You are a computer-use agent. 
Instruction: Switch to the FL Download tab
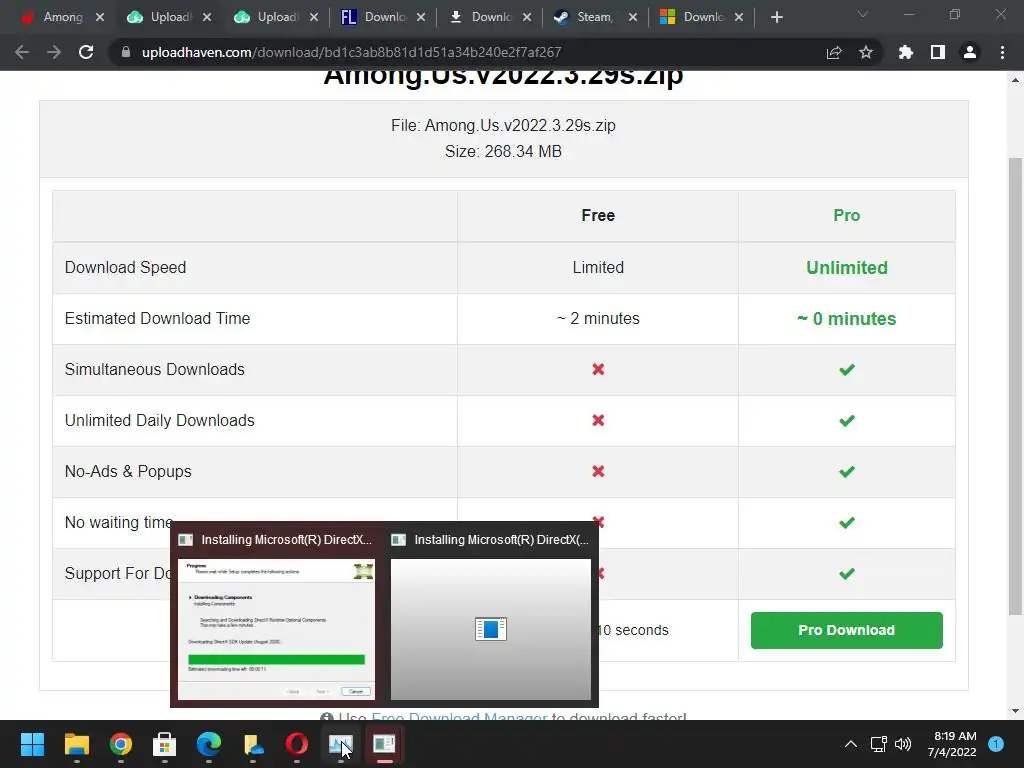click(x=374, y=17)
